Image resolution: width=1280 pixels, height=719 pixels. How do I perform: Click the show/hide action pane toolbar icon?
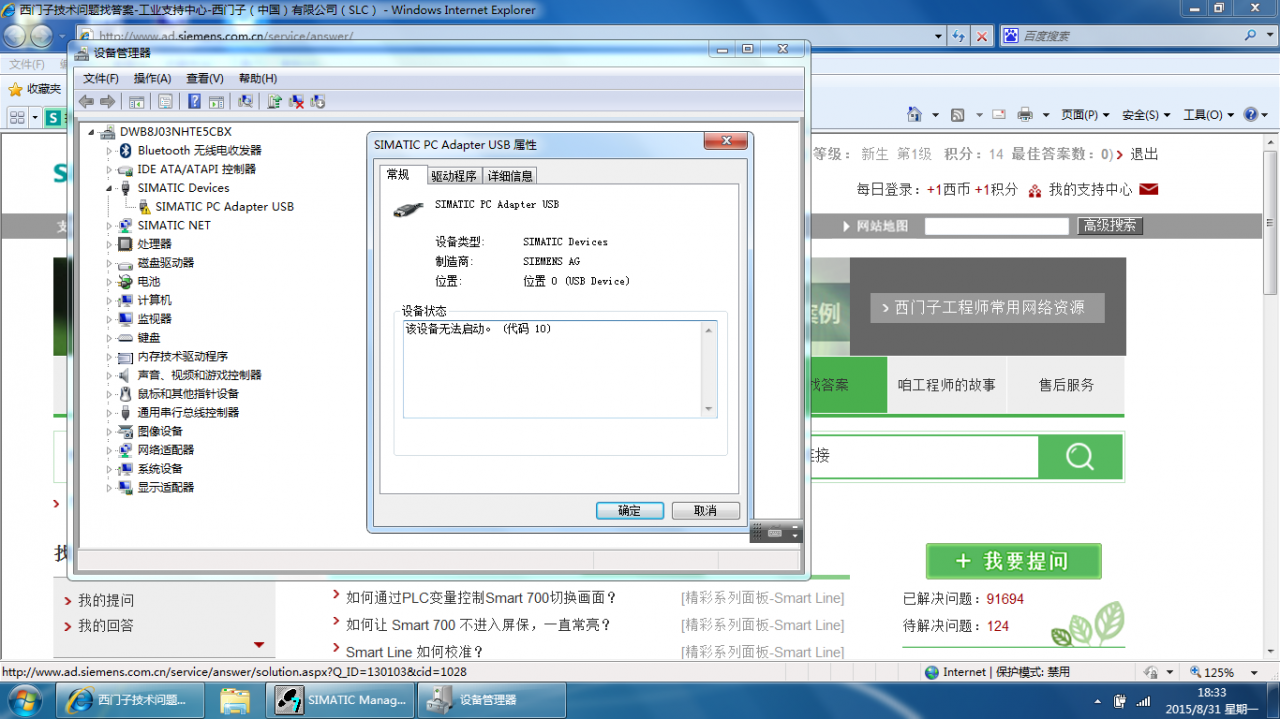(216, 101)
